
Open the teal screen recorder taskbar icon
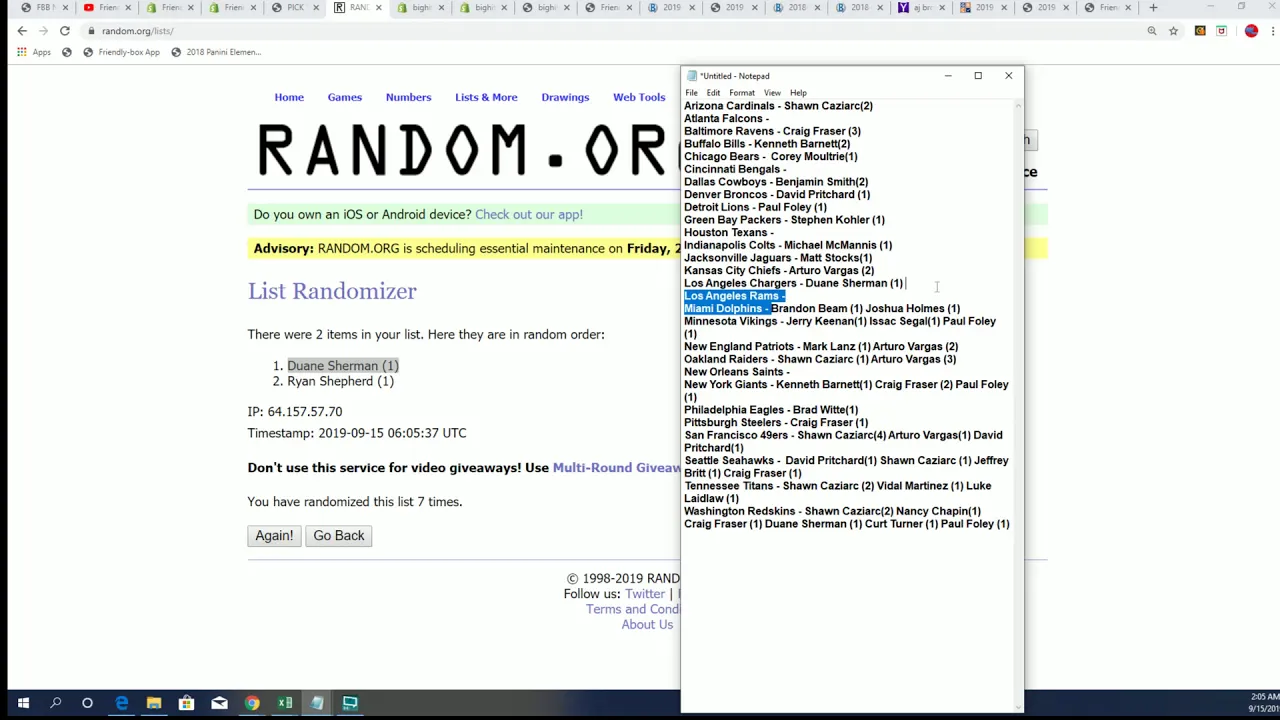[x=350, y=703]
